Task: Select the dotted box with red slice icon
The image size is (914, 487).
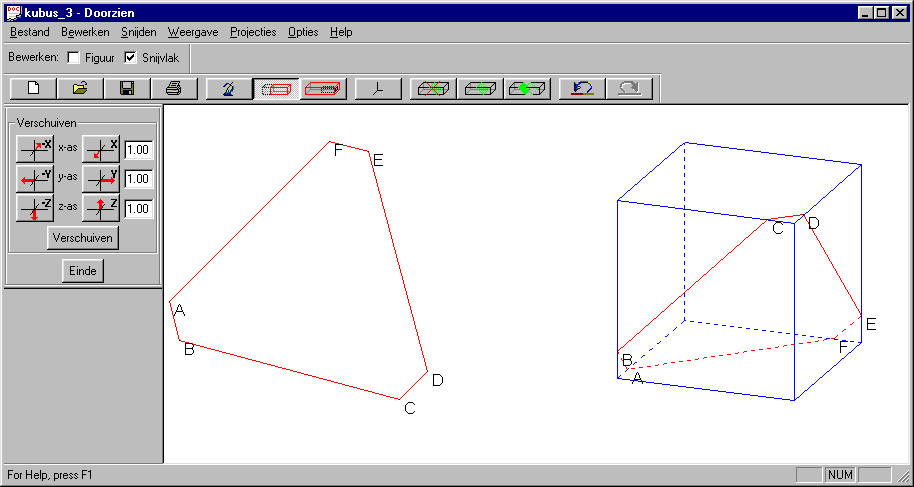Action: pos(276,89)
